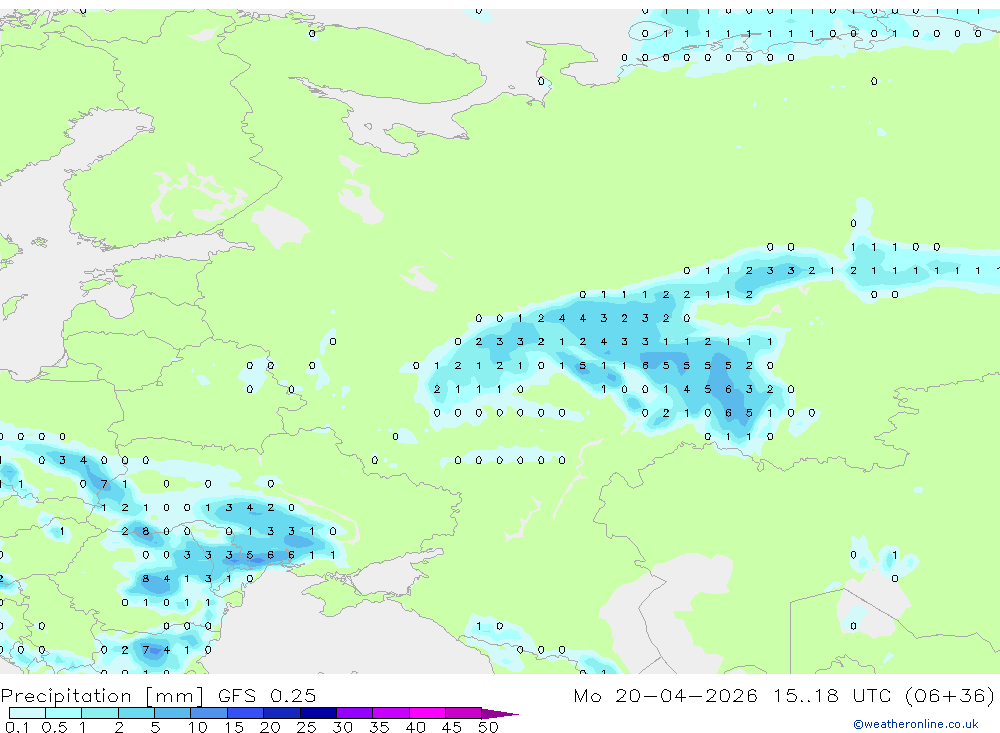This screenshot has width=1000, height=733.
Task: Pick the 35–40 mm purple legend swatch
Action: (391, 713)
